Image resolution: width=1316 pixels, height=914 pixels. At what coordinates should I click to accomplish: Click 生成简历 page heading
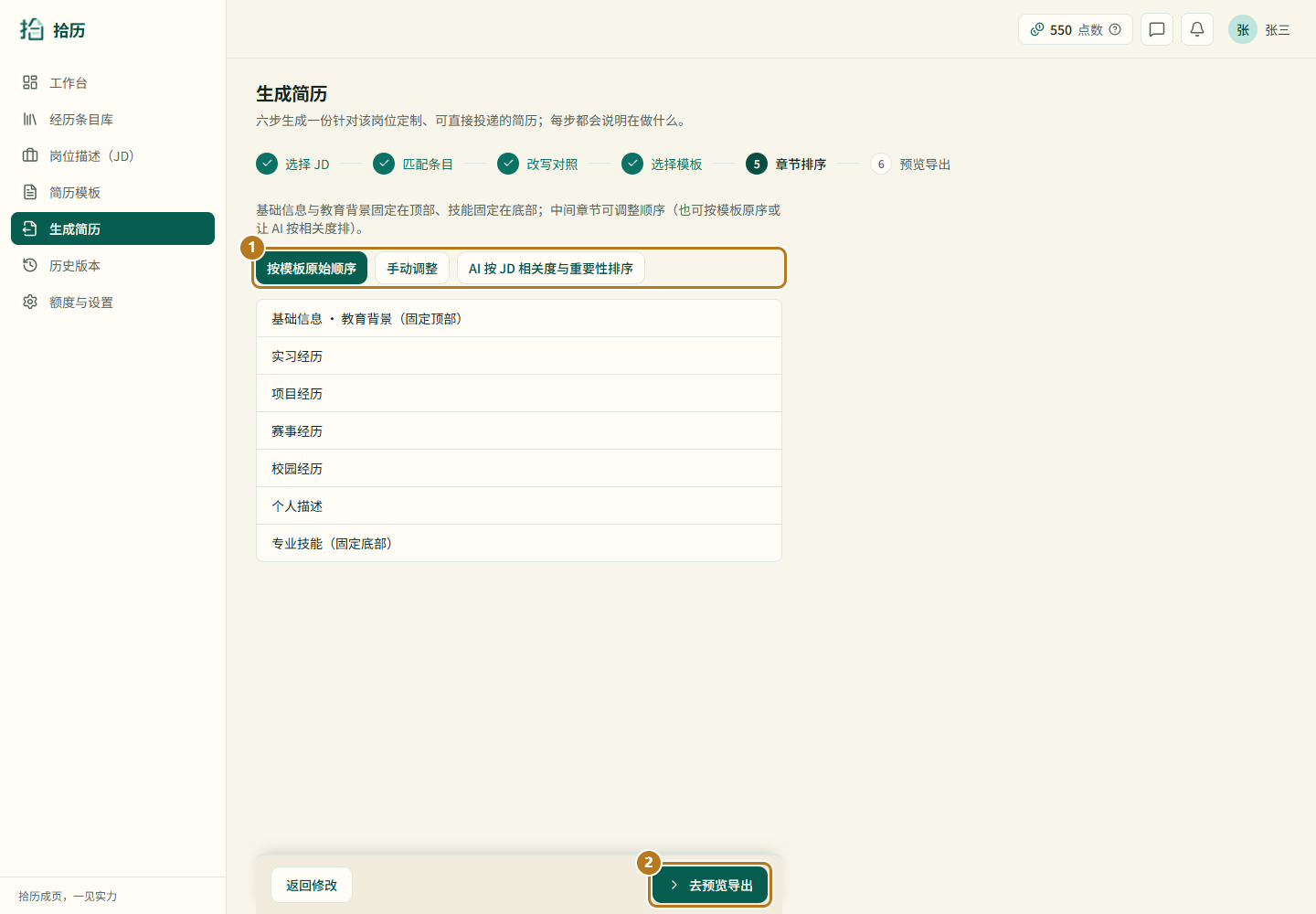pyautogui.click(x=292, y=93)
